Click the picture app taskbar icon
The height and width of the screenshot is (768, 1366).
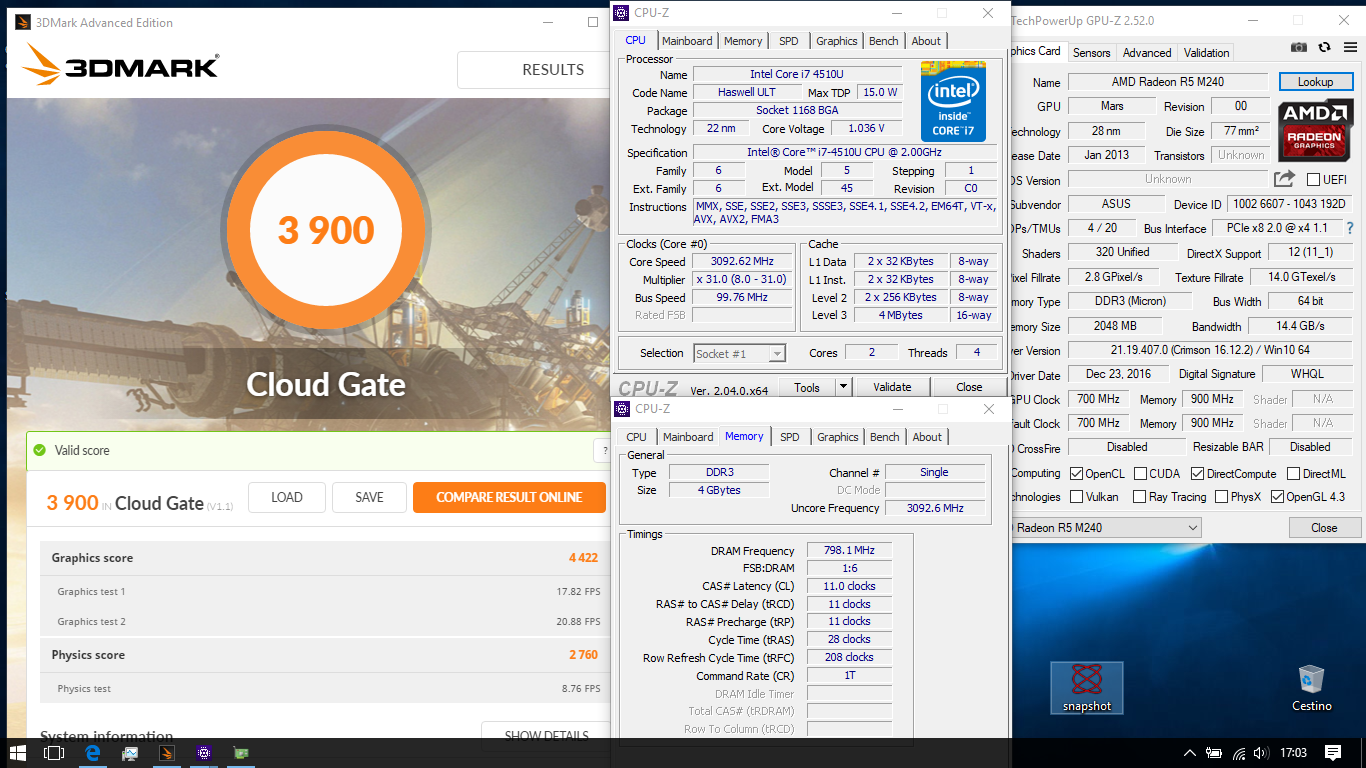pyautogui.click(x=130, y=753)
